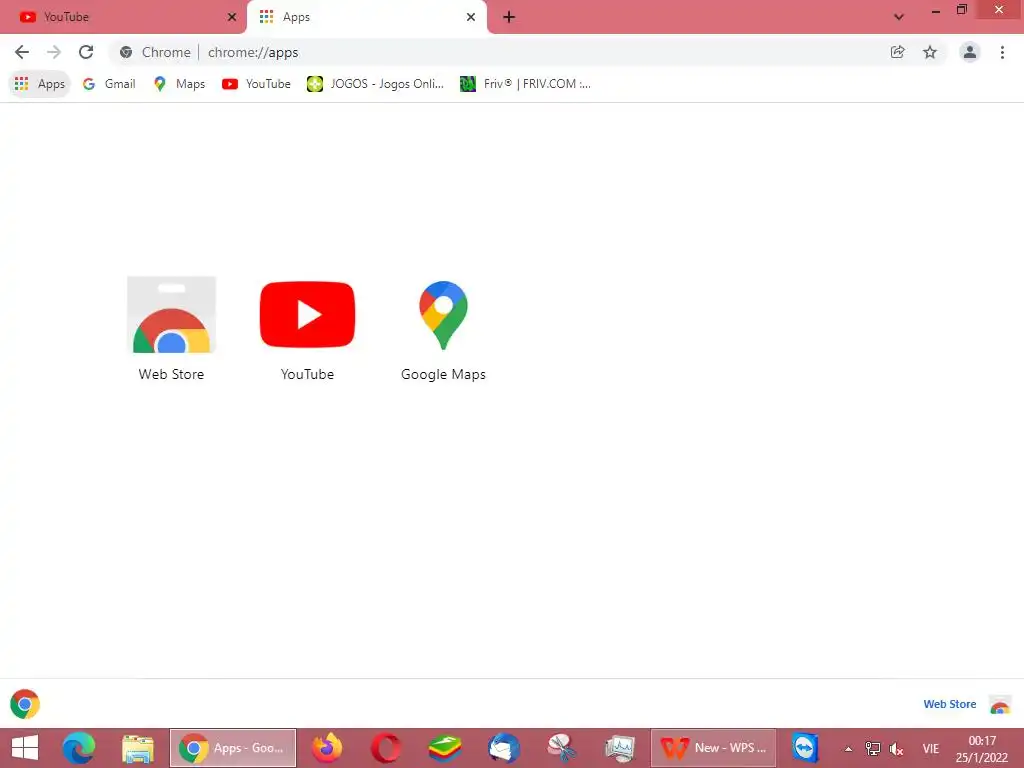Click the forward navigation arrow
Screen dimensions: 1024x768
54,52
